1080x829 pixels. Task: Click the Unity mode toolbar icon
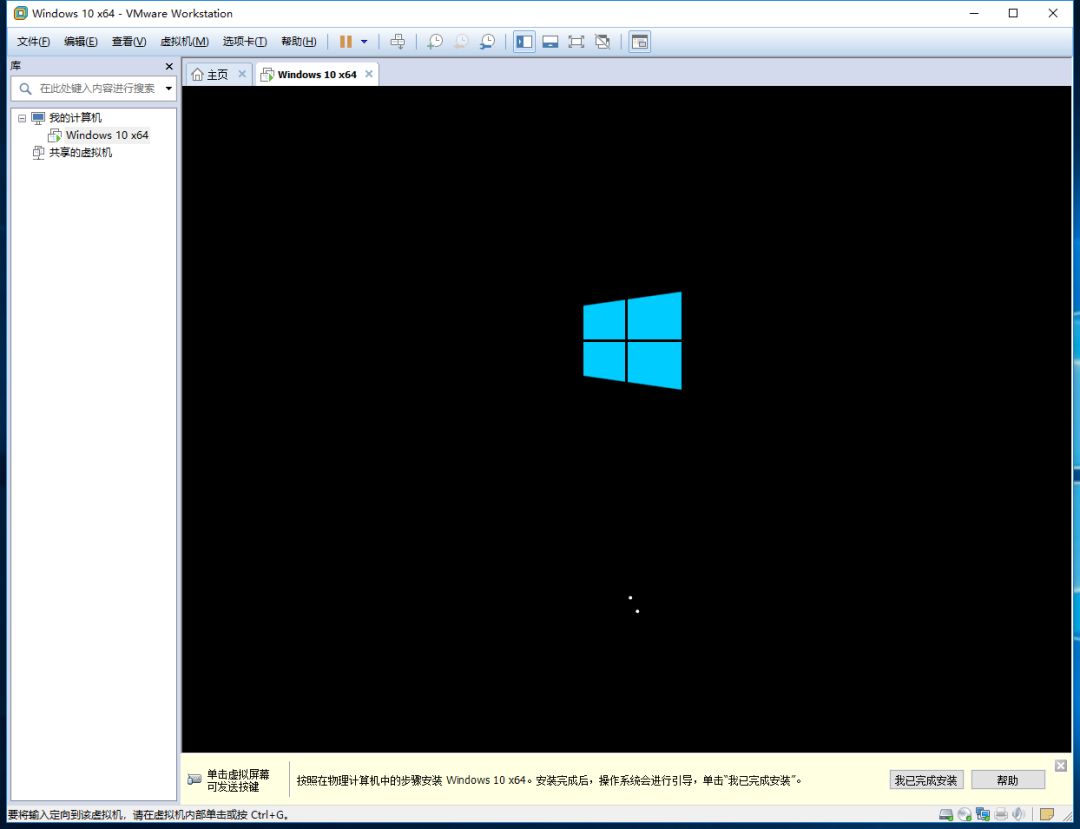602,42
